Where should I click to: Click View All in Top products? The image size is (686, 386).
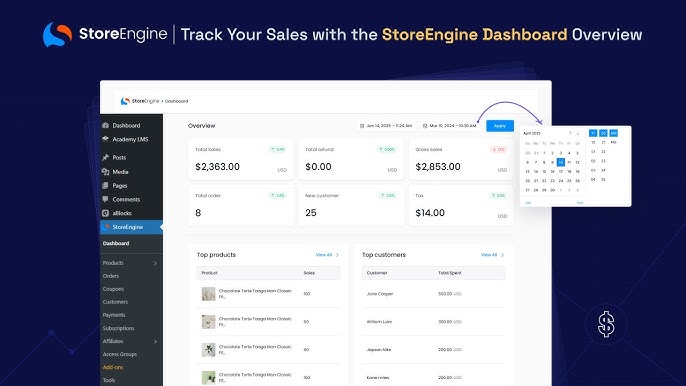(x=324, y=255)
